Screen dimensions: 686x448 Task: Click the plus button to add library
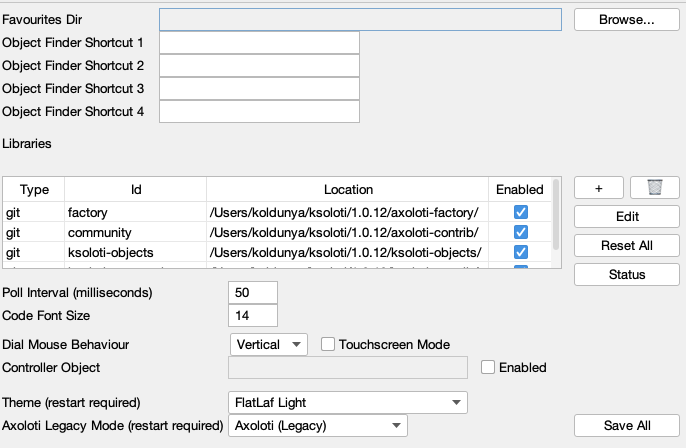(599, 187)
